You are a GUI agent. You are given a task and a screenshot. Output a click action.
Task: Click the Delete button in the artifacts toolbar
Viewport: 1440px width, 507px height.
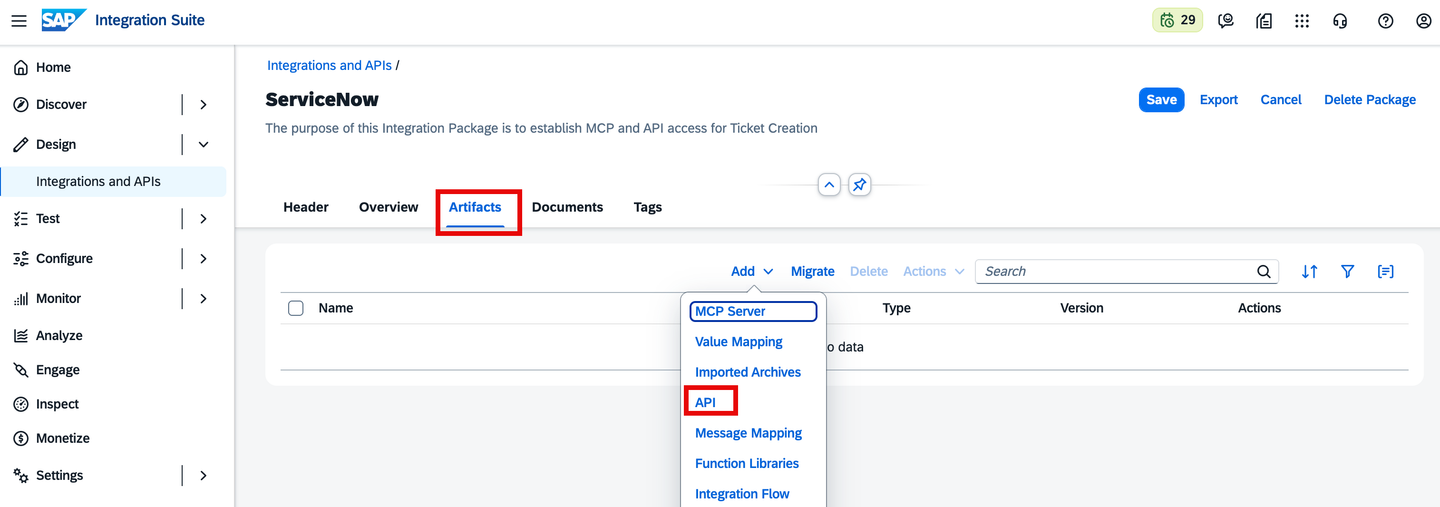coord(869,271)
